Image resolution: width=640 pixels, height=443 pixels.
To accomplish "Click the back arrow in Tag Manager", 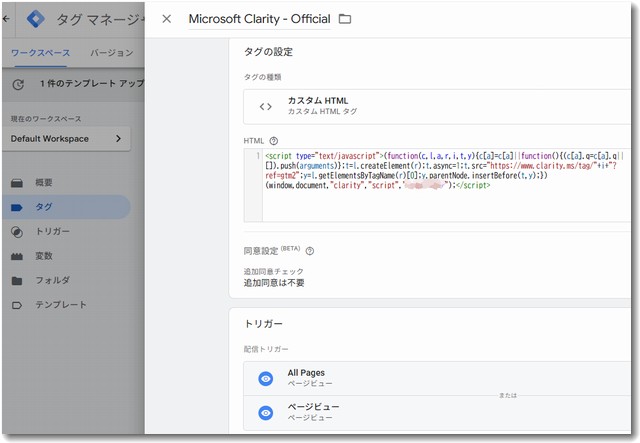I will tap(7, 19).
